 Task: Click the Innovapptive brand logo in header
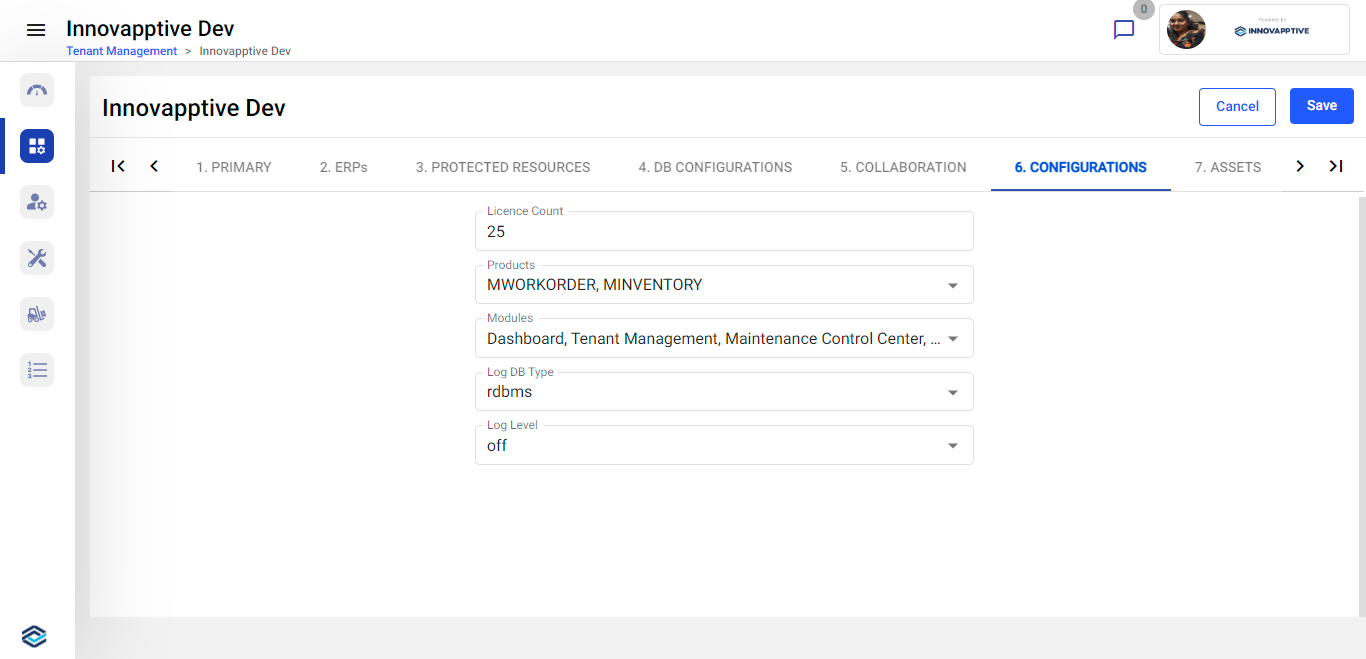1272,30
